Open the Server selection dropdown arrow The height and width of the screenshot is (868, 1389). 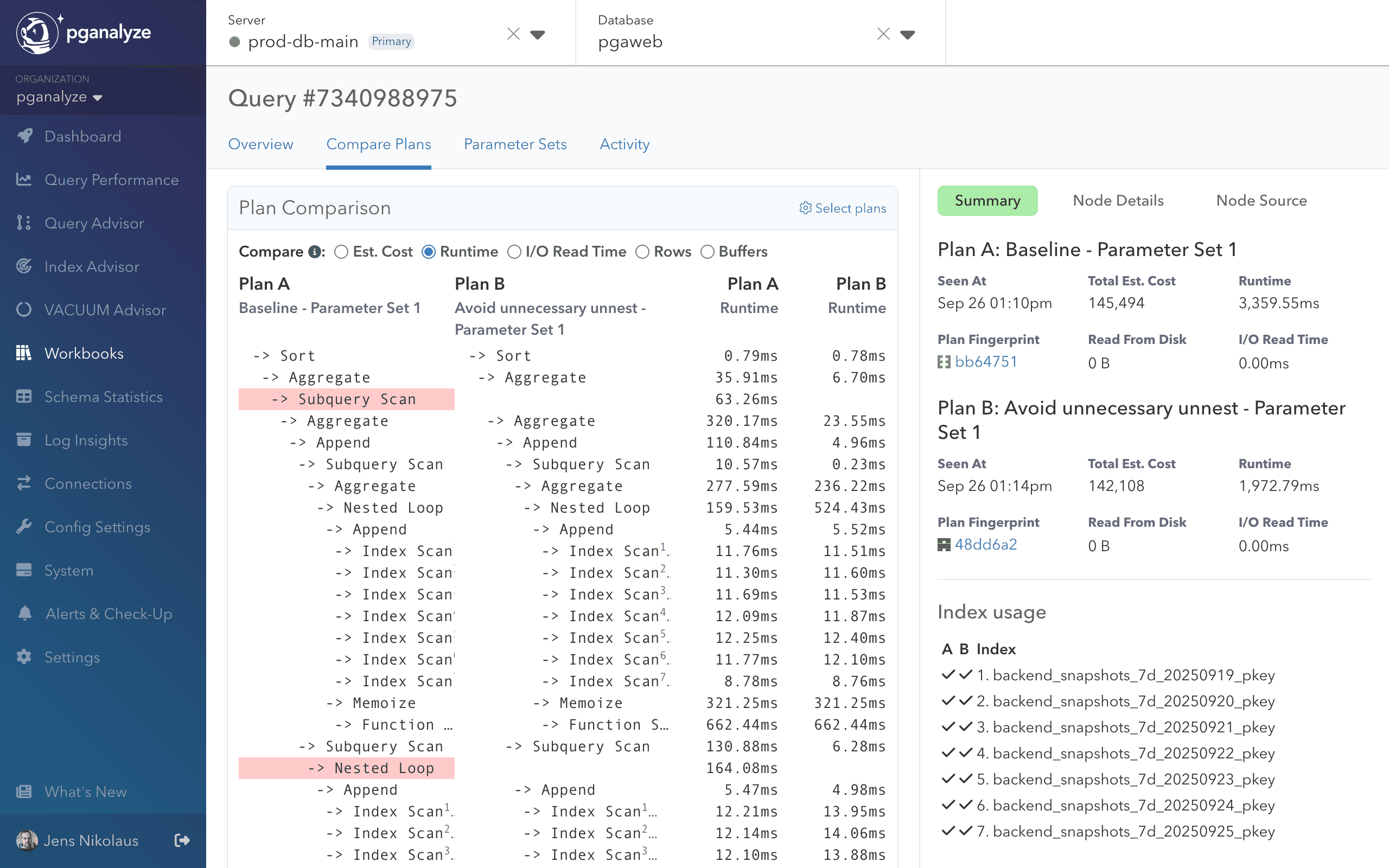(x=537, y=34)
